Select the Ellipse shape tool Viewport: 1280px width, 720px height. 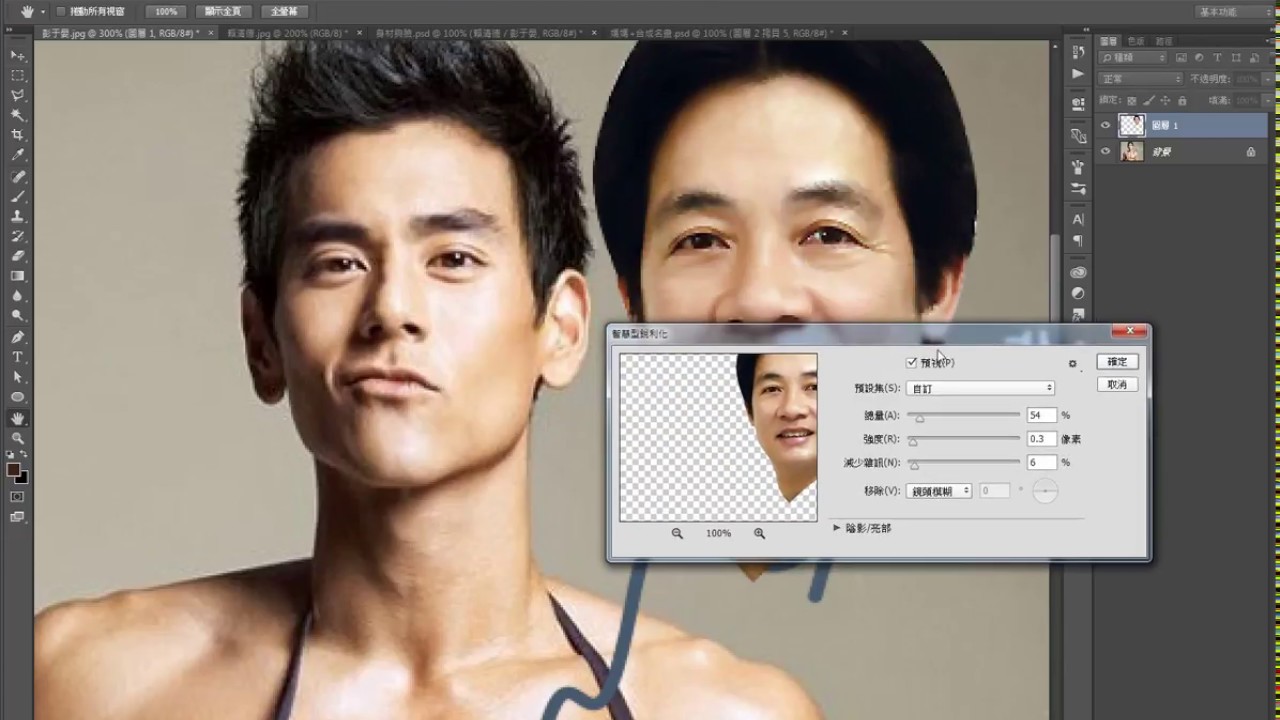(18, 398)
